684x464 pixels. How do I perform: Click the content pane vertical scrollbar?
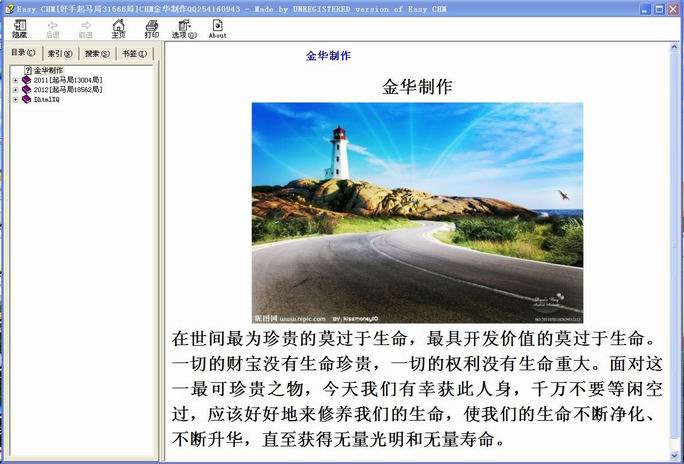point(676,250)
